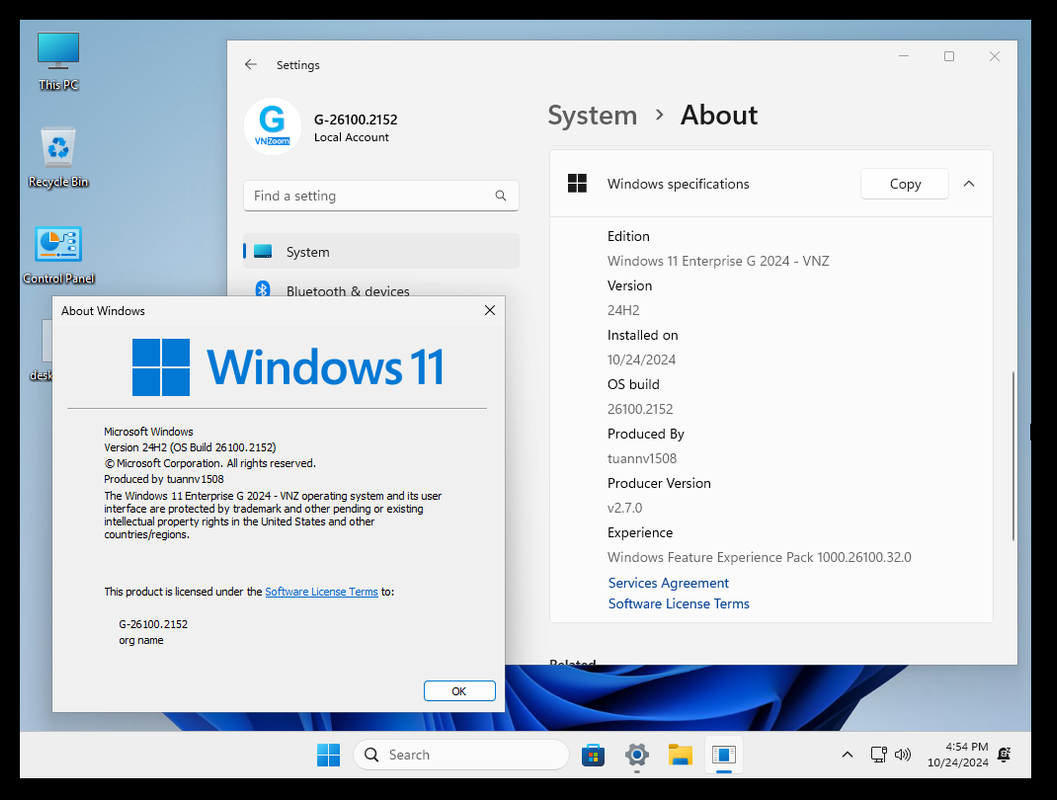Open Services Agreement link
The image size is (1057, 800).
coord(668,583)
